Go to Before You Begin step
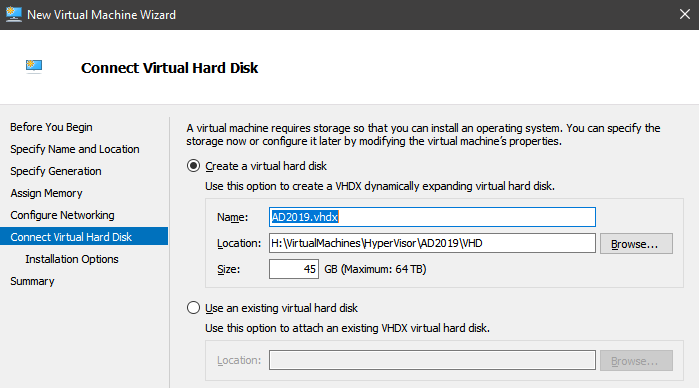699x388 pixels. pyautogui.click(x=51, y=127)
